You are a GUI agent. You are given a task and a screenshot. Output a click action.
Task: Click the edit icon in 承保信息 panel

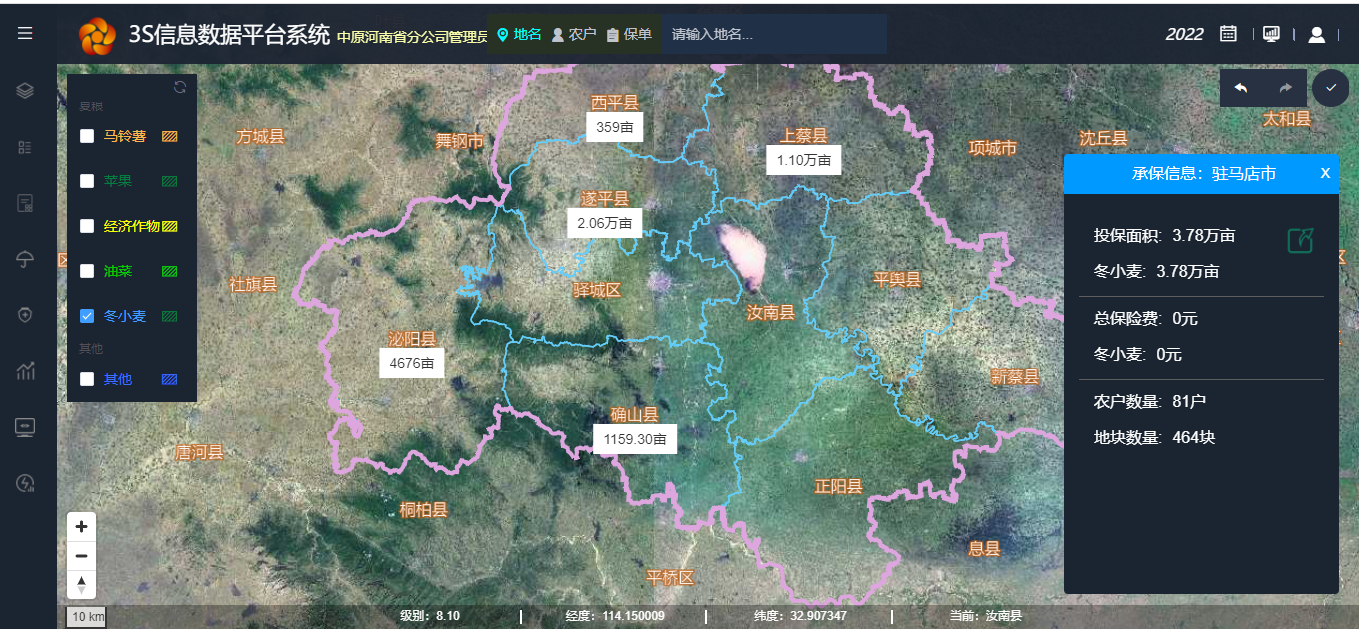1299,240
